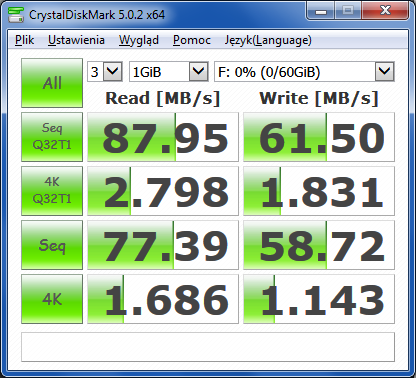Run the plain Seq test button
The image size is (416, 378).
pyautogui.click(x=52, y=245)
